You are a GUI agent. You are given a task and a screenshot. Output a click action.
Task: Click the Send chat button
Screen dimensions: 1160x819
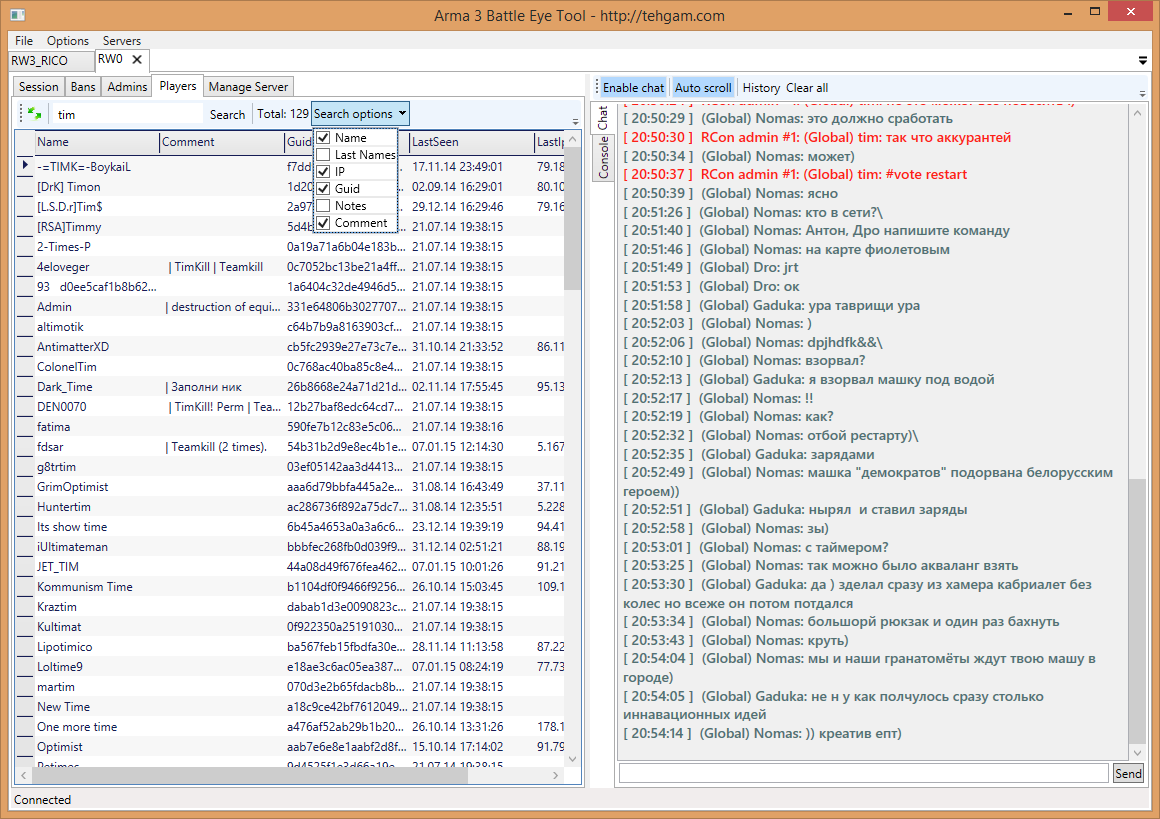point(1128,773)
